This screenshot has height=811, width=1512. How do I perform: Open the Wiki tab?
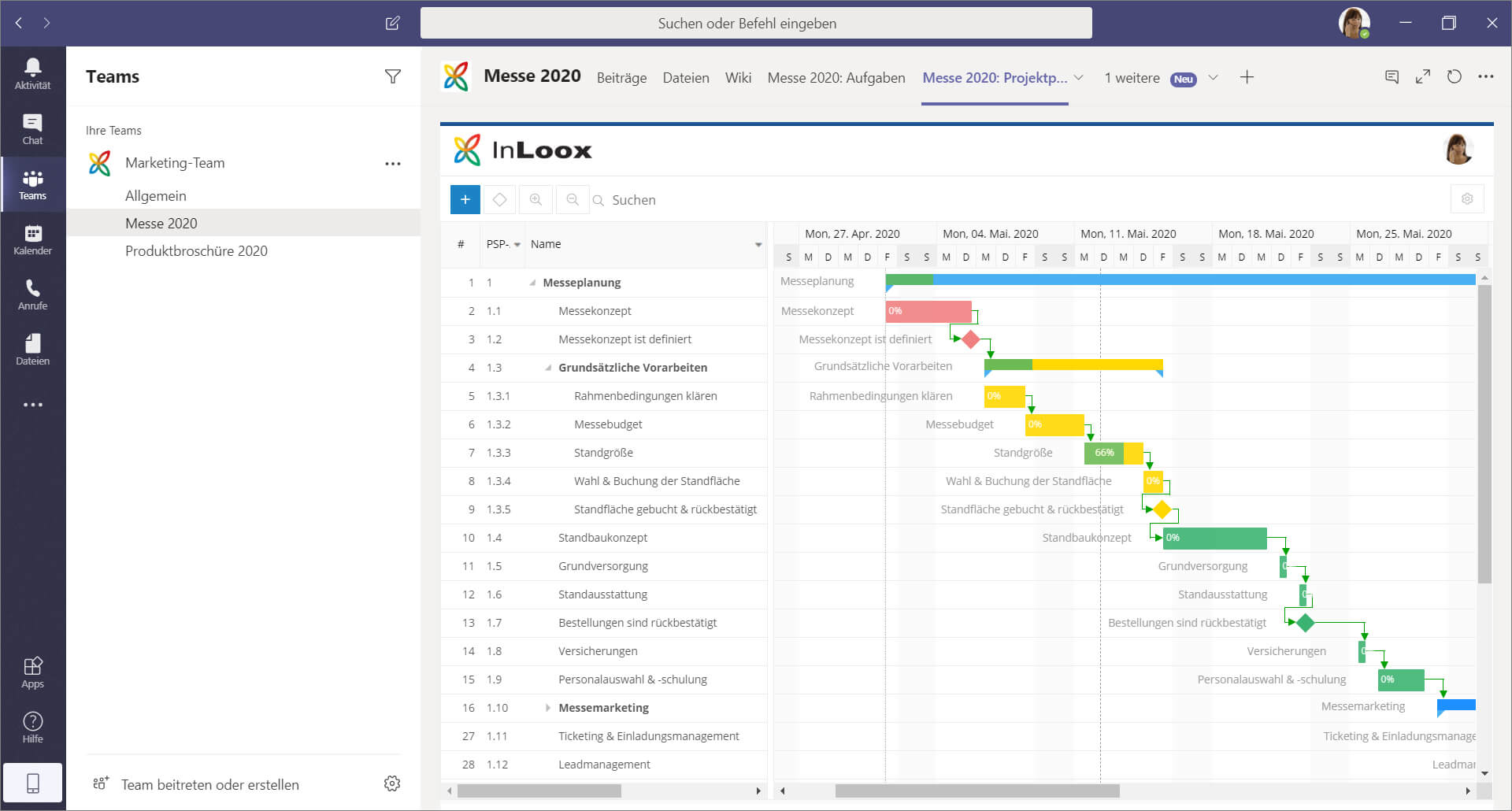(738, 78)
